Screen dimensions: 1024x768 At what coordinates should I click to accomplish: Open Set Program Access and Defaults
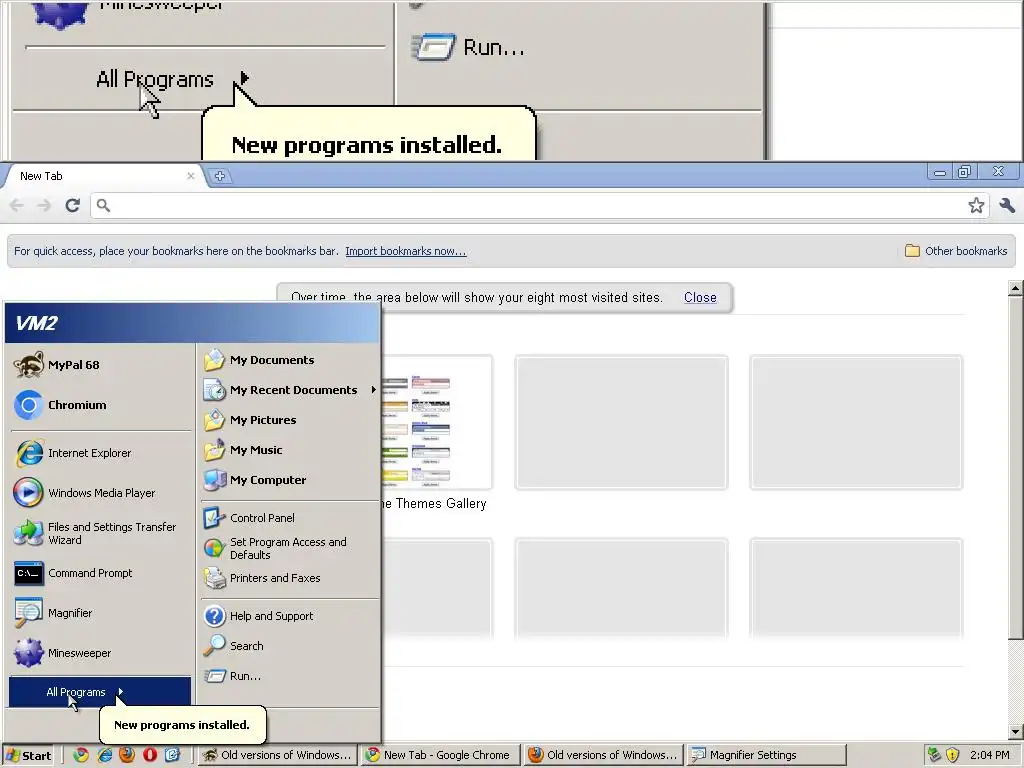point(290,548)
